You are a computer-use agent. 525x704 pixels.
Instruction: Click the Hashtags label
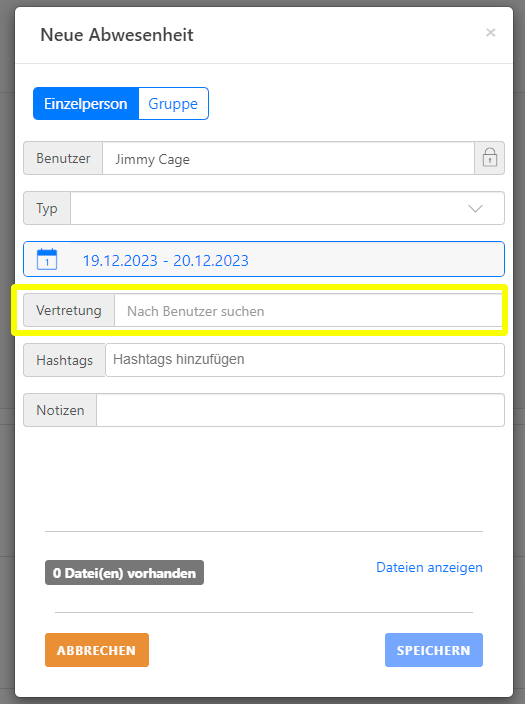click(x=65, y=360)
